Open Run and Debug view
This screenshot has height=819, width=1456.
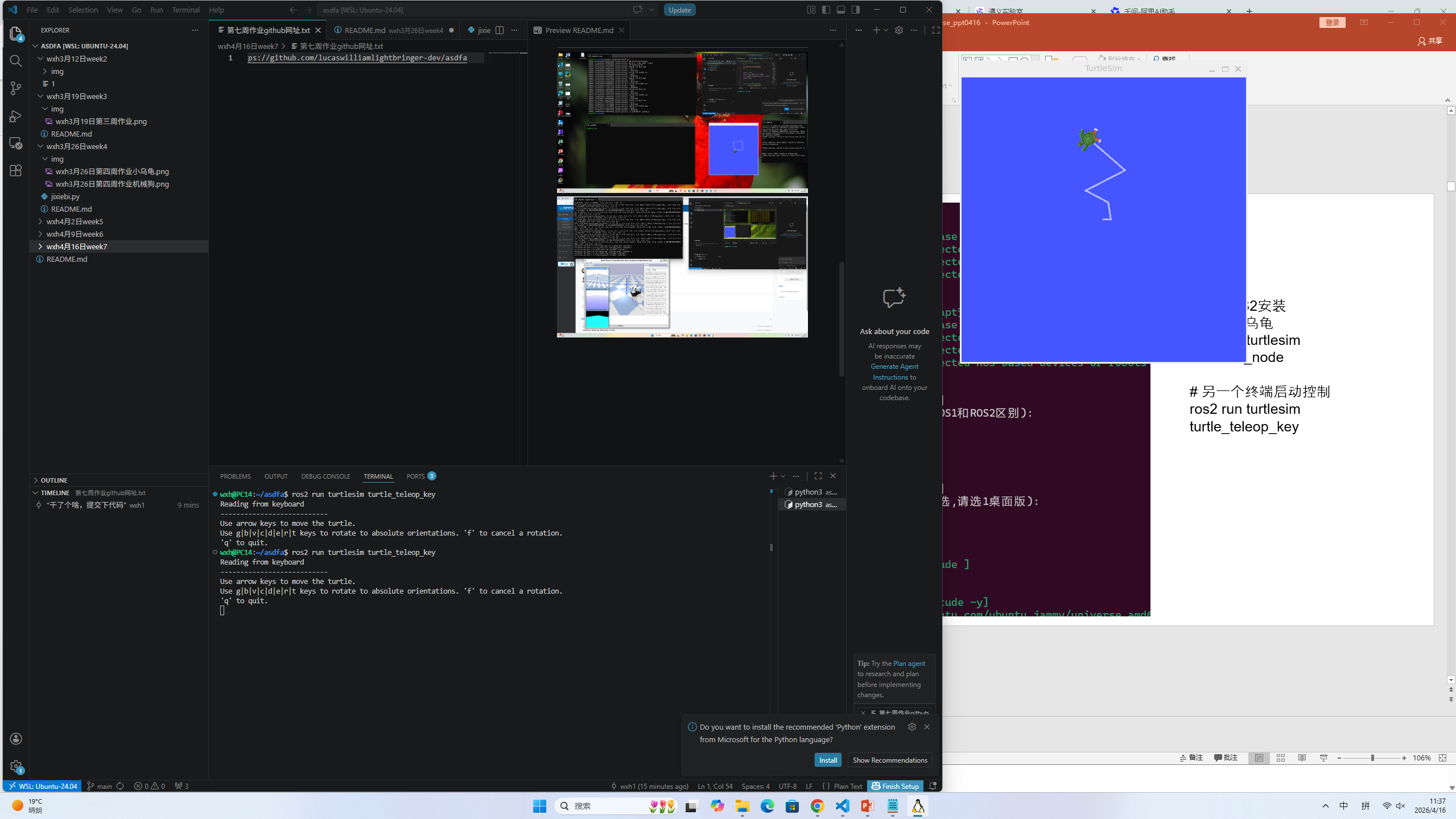(16, 116)
